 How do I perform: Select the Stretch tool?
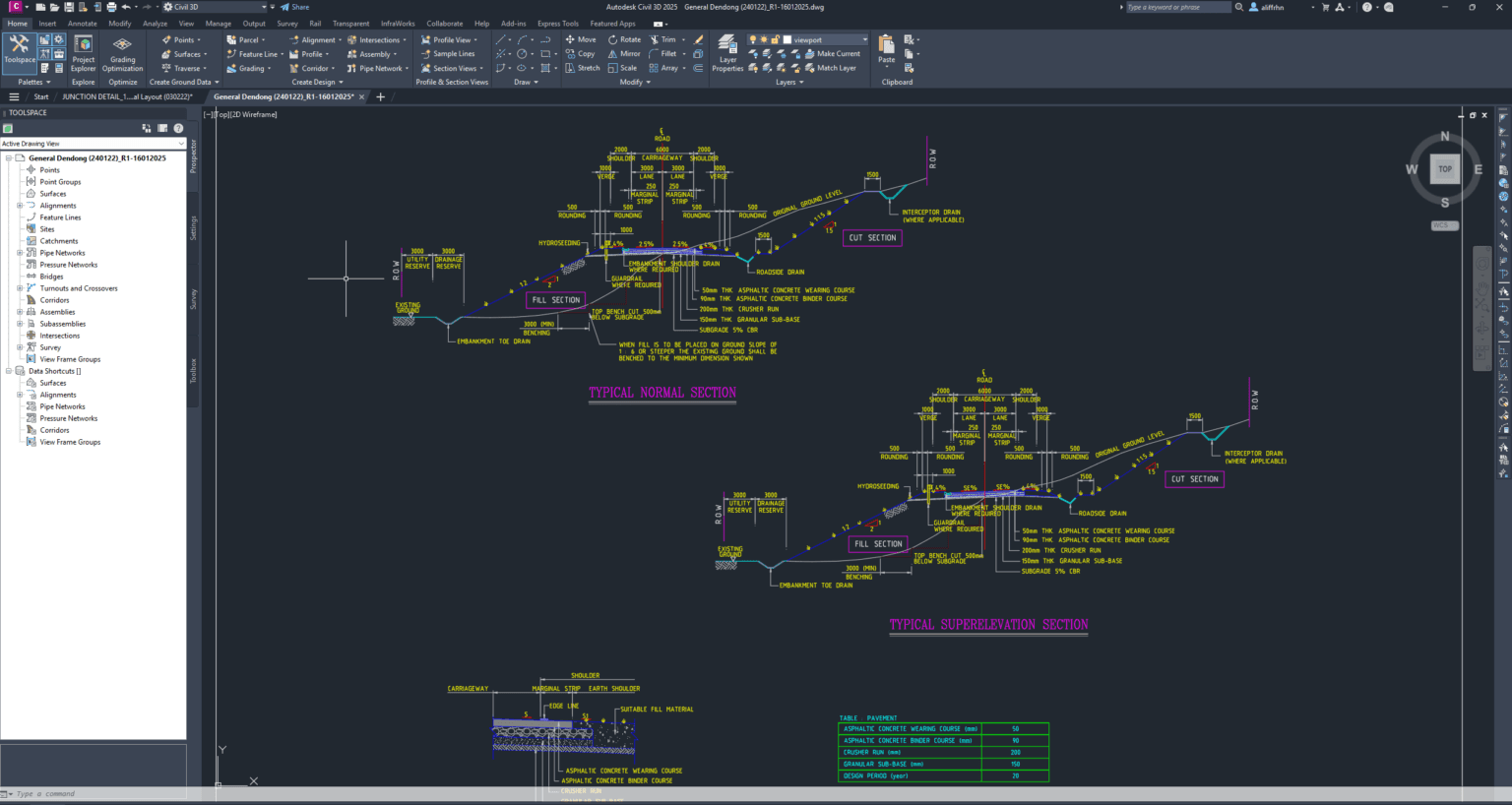[x=583, y=68]
